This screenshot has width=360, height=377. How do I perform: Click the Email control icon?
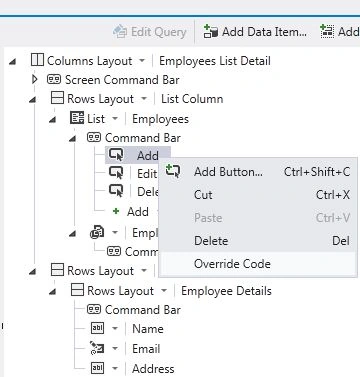point(97,348)
